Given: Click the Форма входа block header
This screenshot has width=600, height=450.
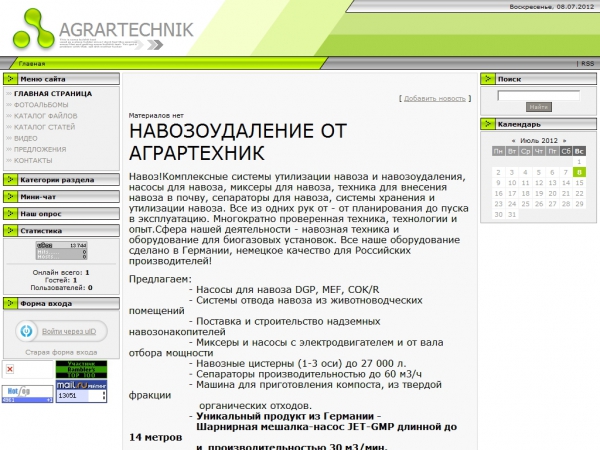Looking at the screenshot, I should click(x=61, y=303).
